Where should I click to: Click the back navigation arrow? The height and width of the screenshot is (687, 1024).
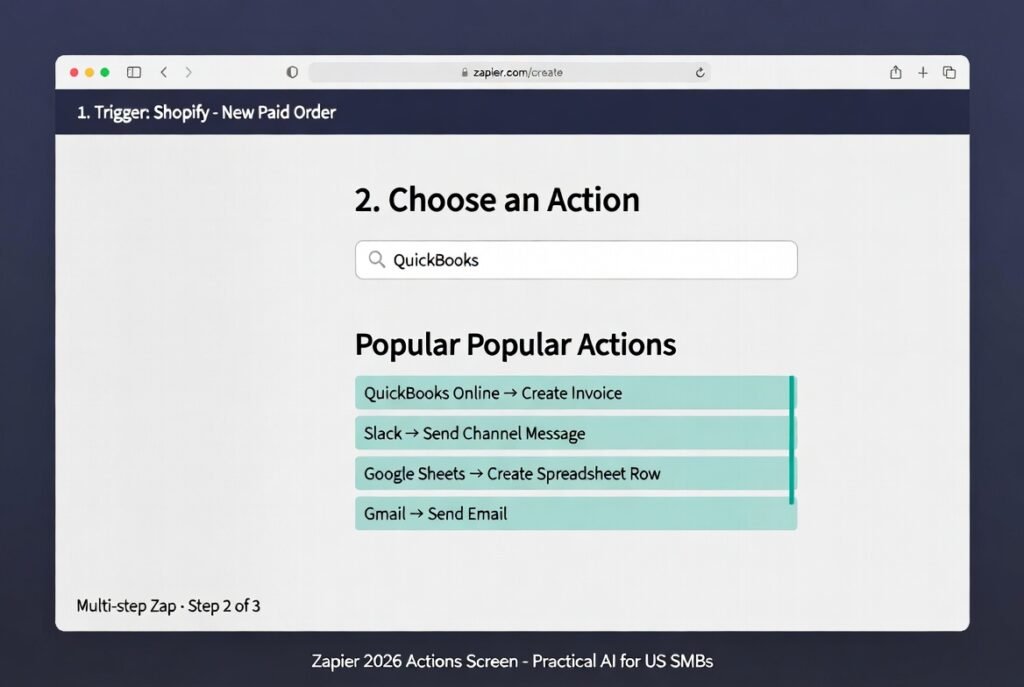click(163, 72)
